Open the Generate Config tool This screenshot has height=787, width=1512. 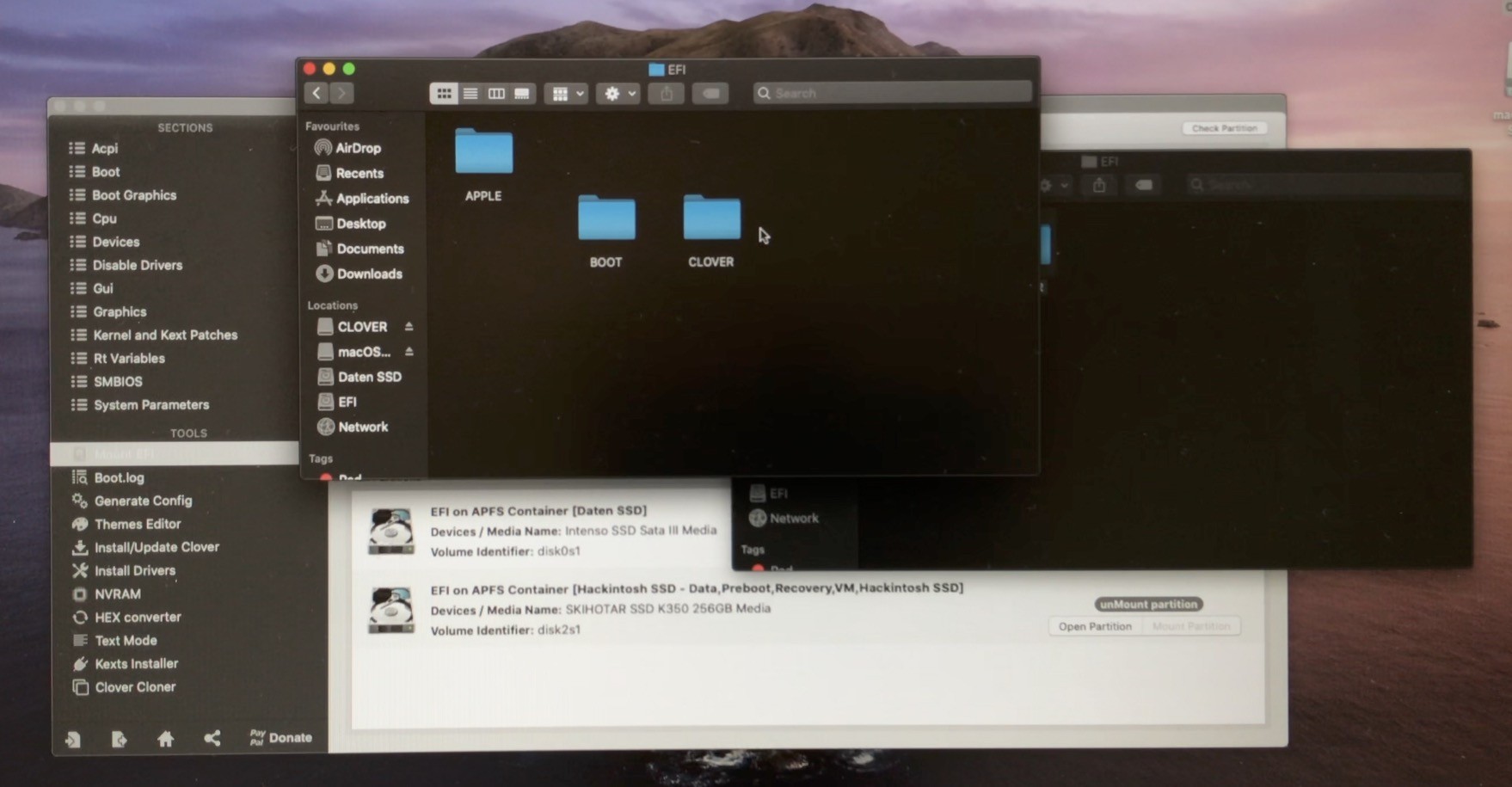coord(132,501)
